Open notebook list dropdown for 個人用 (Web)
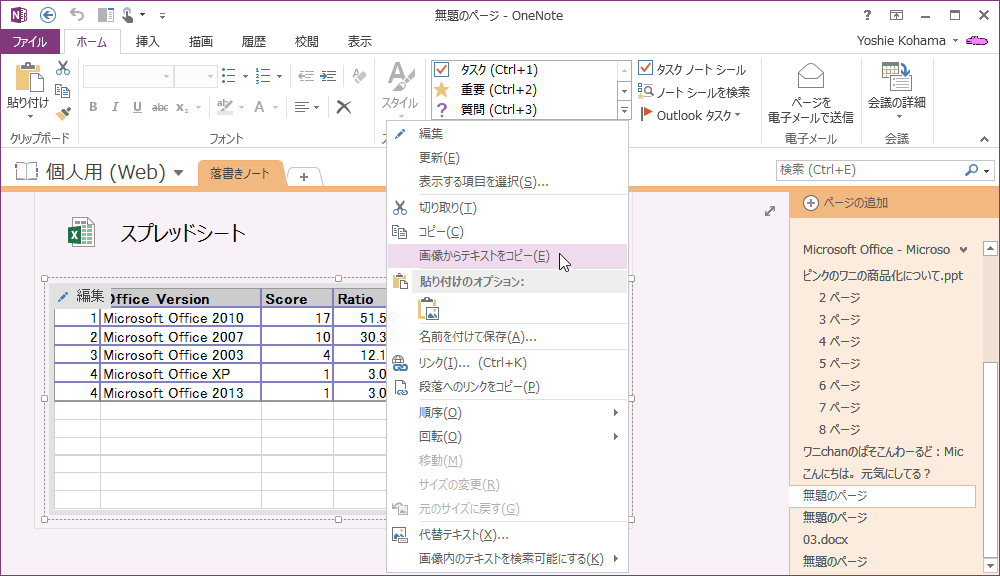The image size is (1000, 576). point(179,172)
